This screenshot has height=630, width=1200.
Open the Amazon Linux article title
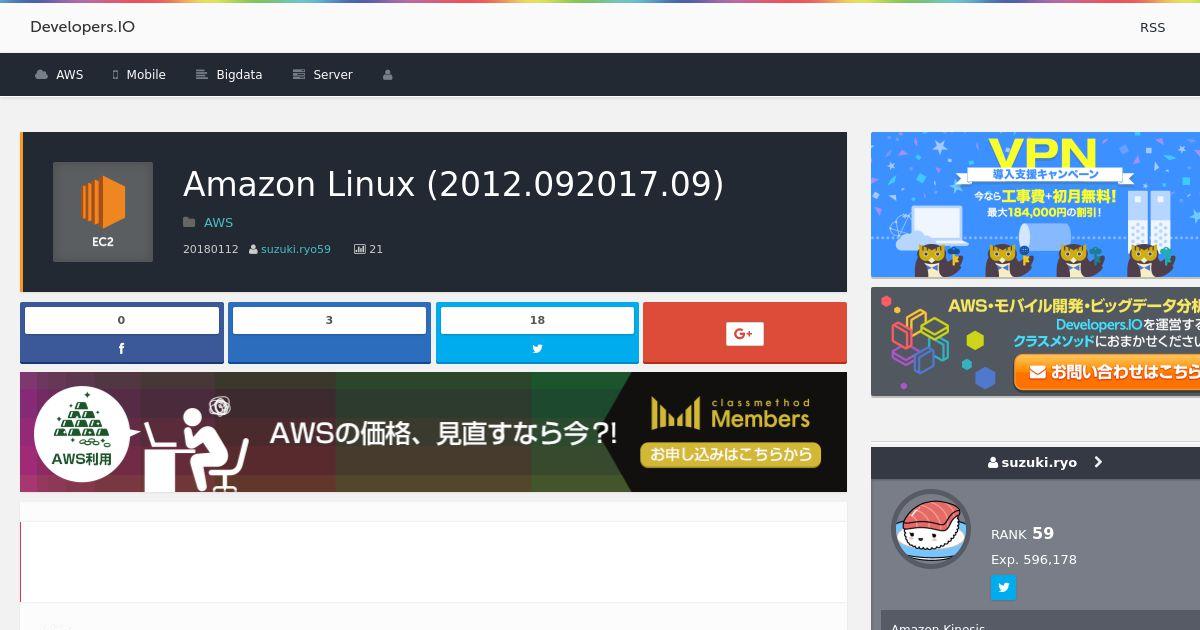pyautogui.click(x=453, y=184)
